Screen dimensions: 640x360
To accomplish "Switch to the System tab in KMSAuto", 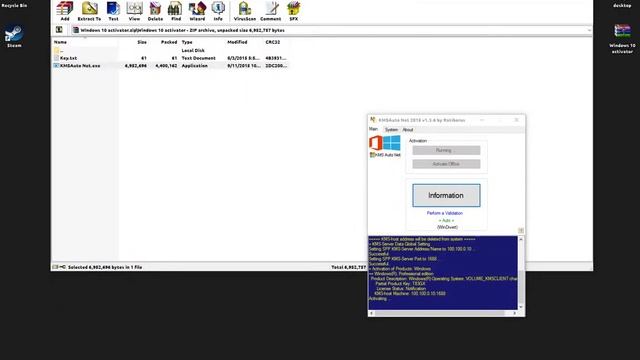I will tap(391, 130).
